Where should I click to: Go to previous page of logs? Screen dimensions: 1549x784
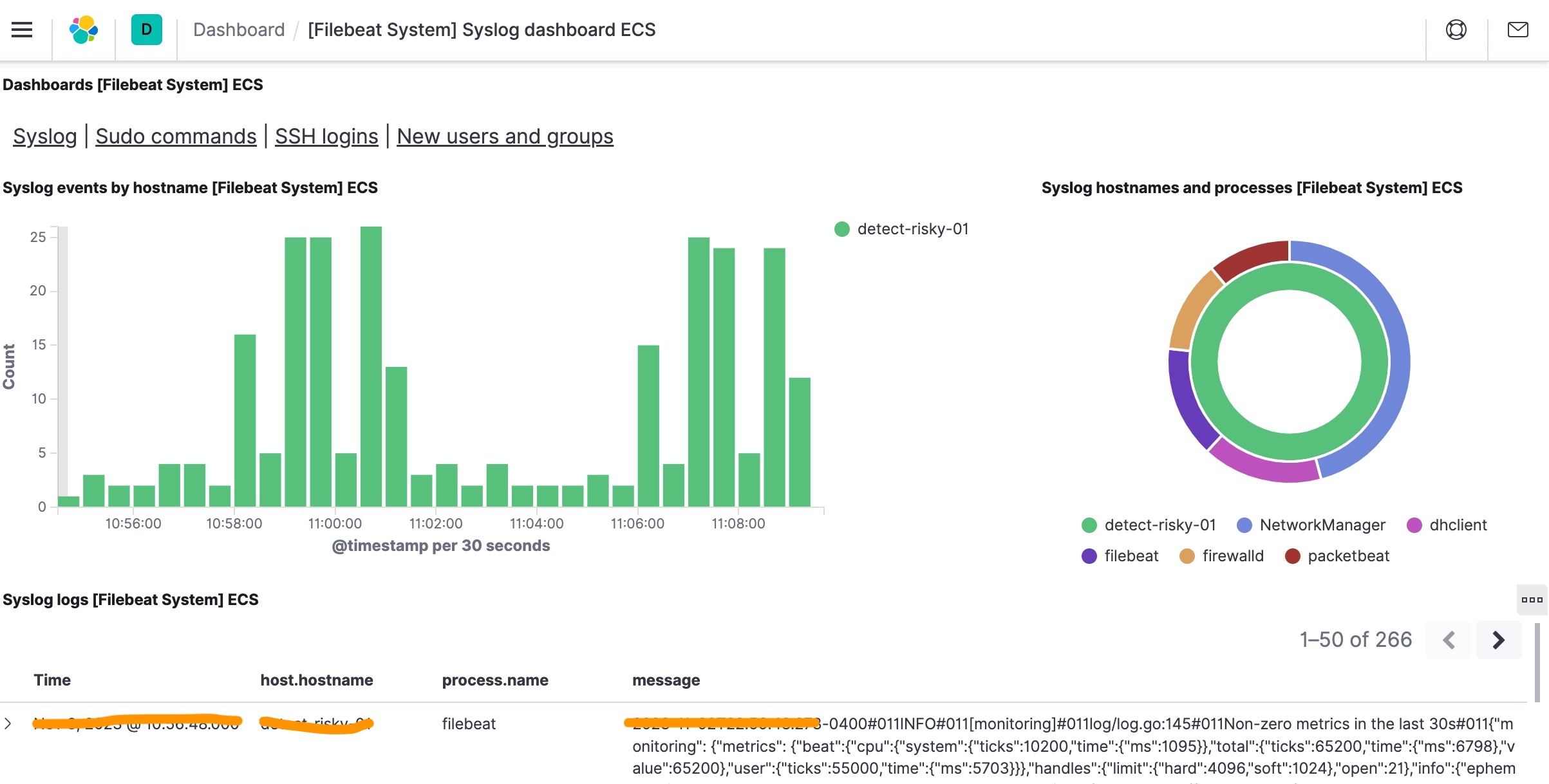pos(1449,640)
